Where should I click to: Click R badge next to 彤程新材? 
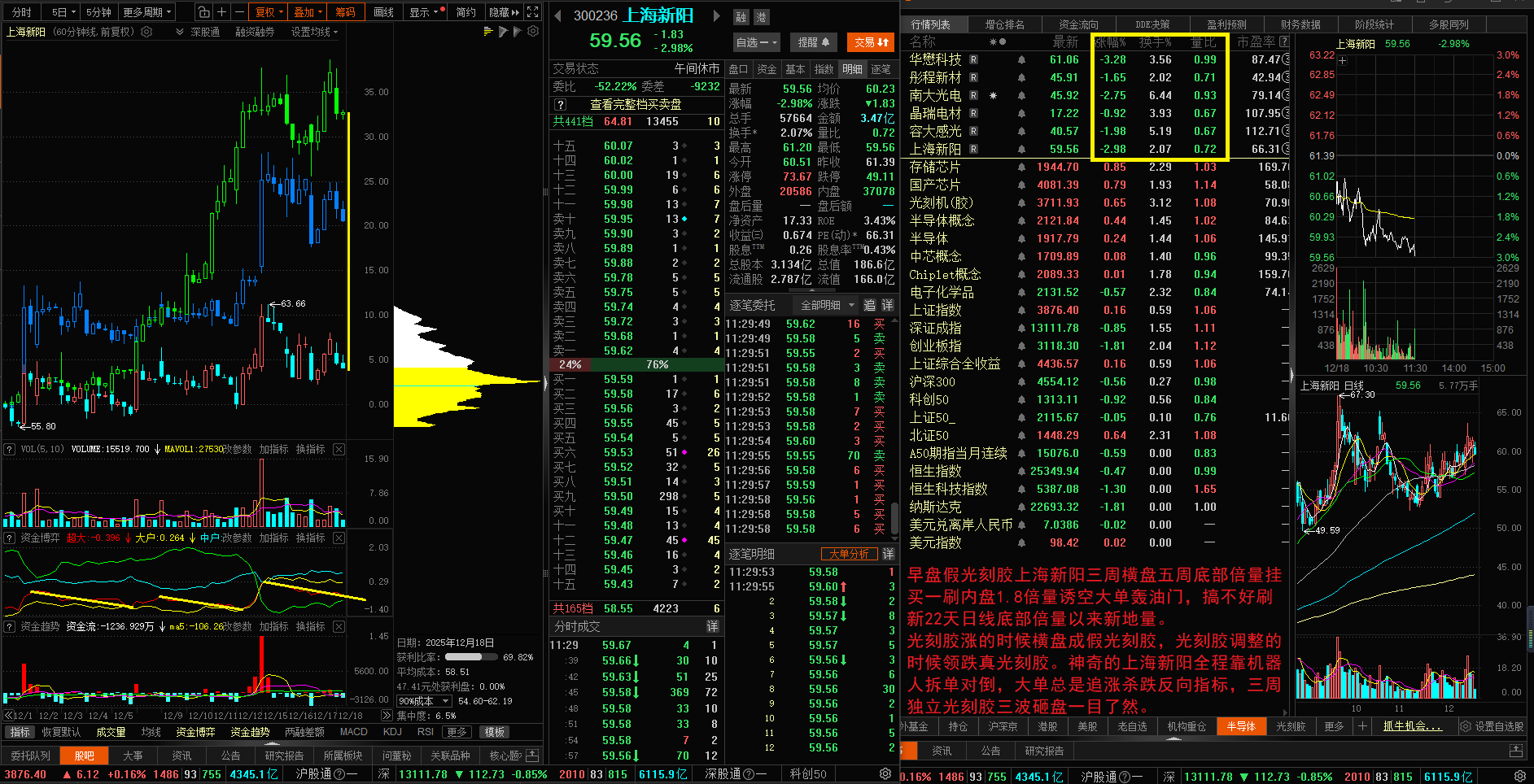[973, 77]
